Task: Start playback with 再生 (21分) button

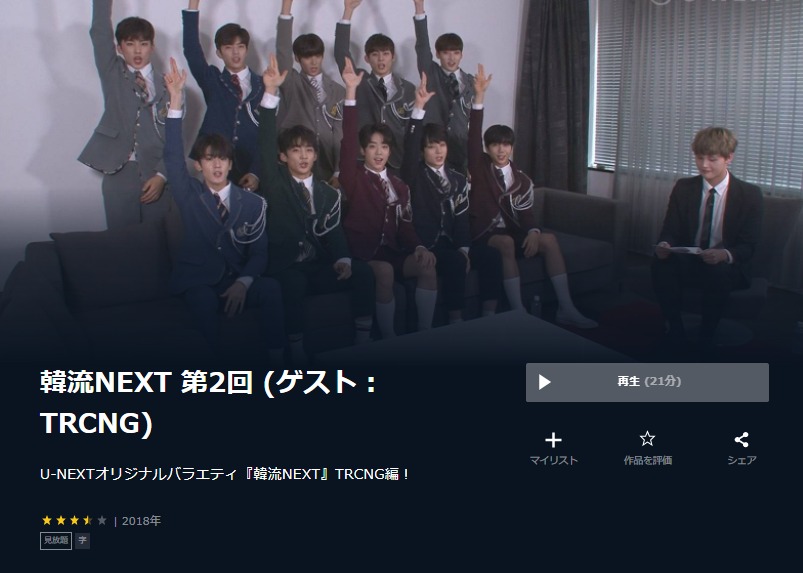Action: tap(647, 383)
